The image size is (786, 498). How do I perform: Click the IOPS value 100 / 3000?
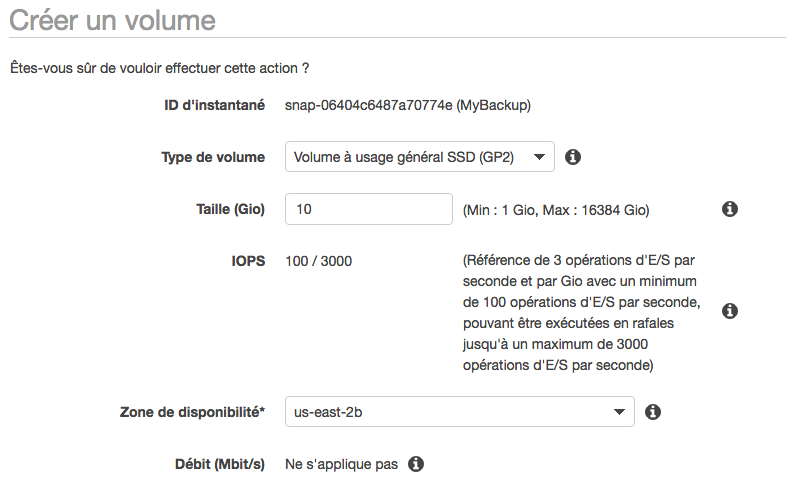[x=318, y=261]
